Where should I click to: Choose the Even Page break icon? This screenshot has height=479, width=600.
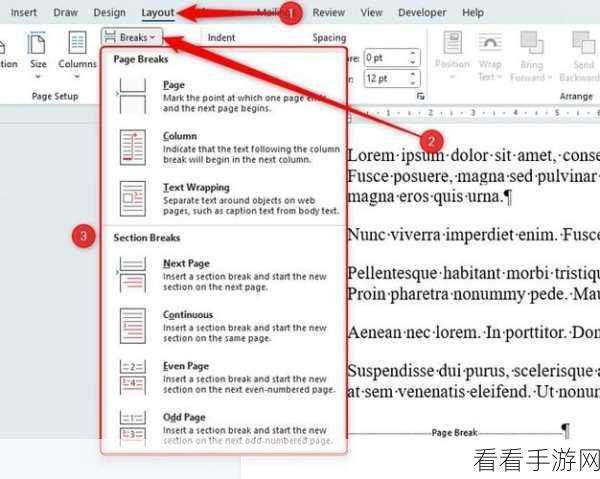(133, 377)
